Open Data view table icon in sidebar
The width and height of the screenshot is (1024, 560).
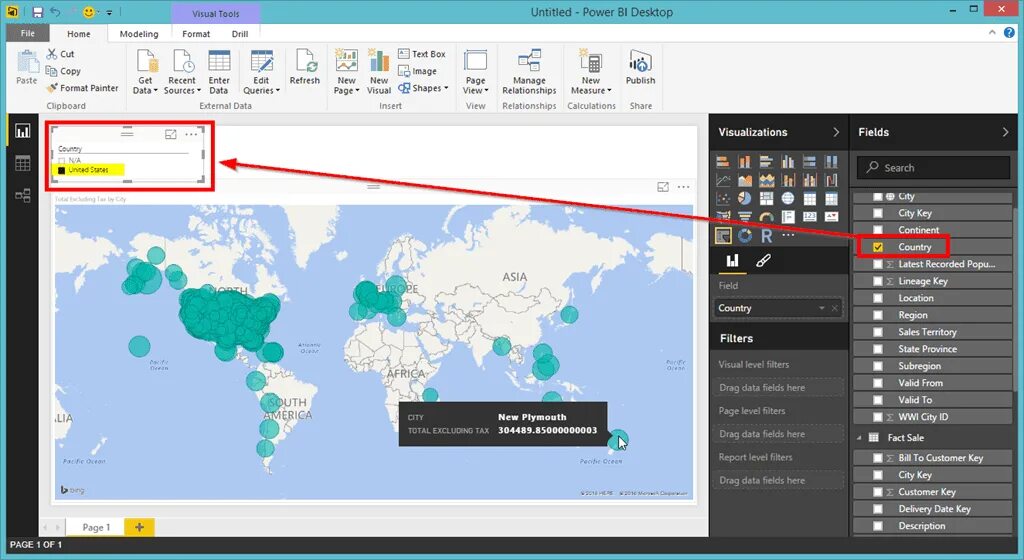coord(23,163)
